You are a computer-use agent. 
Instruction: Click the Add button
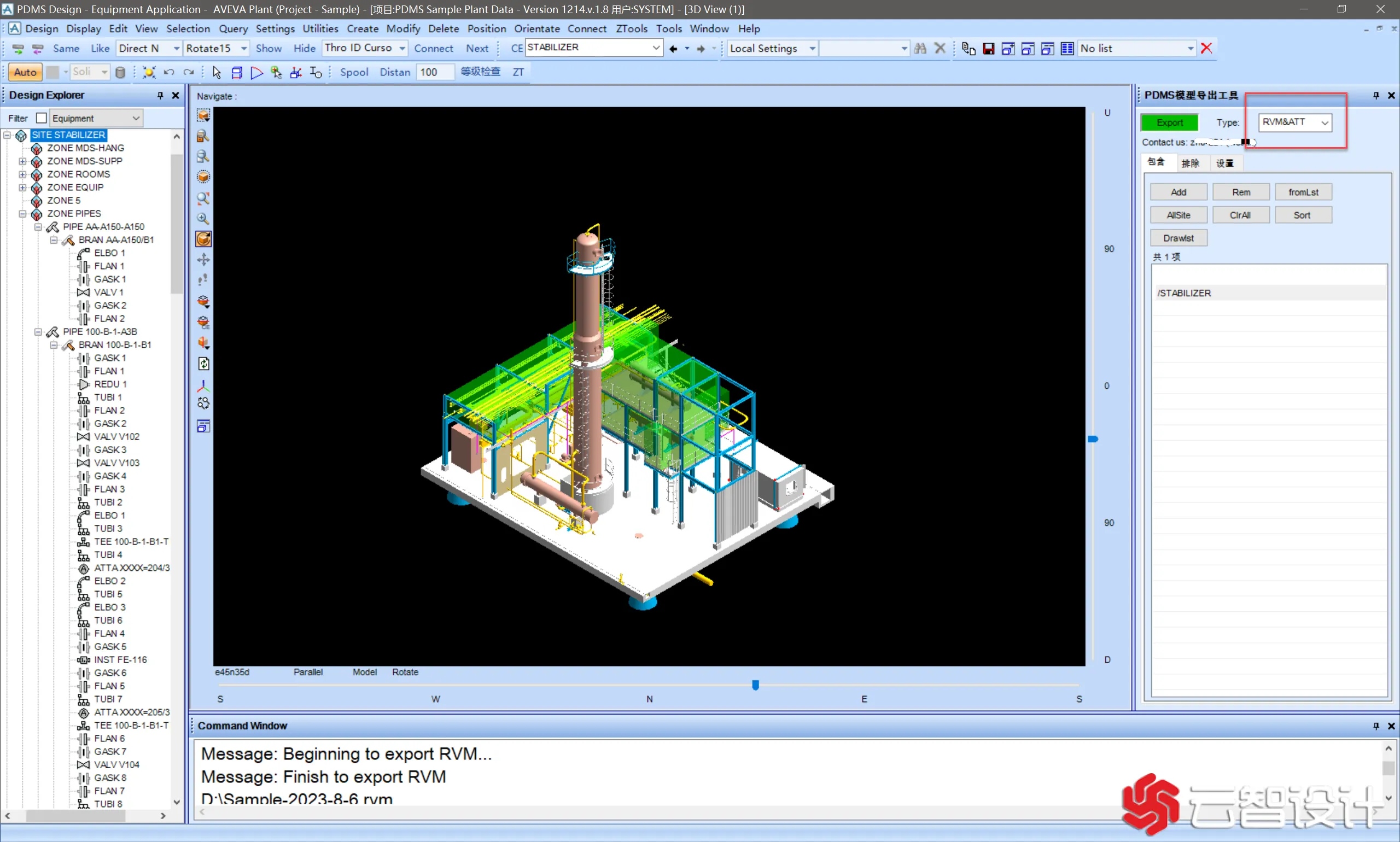point(1178,192)
